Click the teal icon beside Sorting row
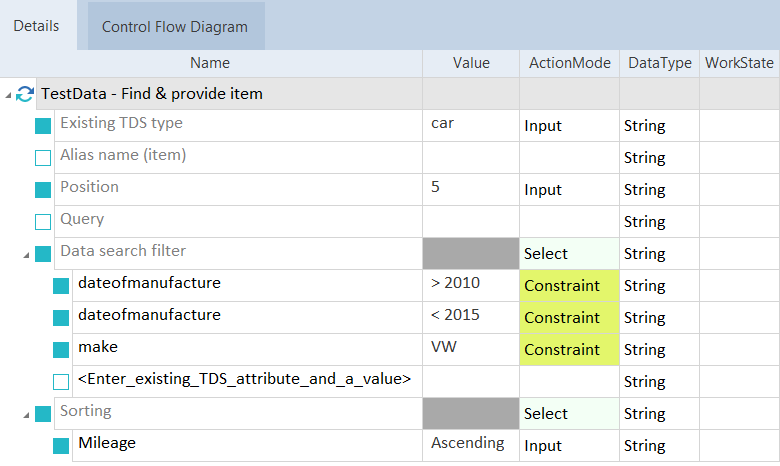780x466 pixels. click(x=43, y=414)
